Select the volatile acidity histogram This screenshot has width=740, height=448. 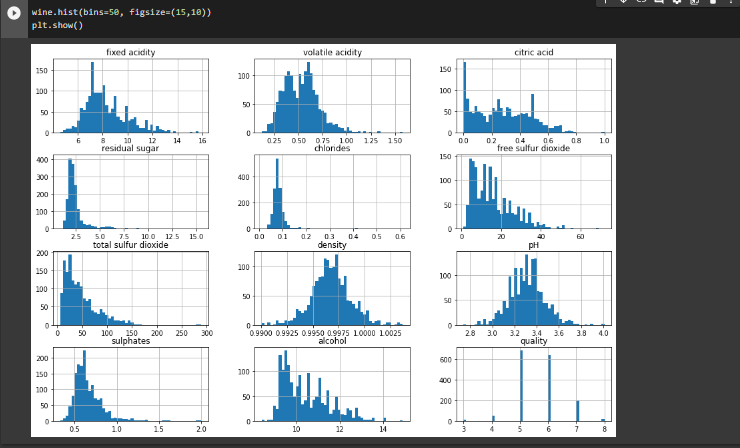coord(332,96)
